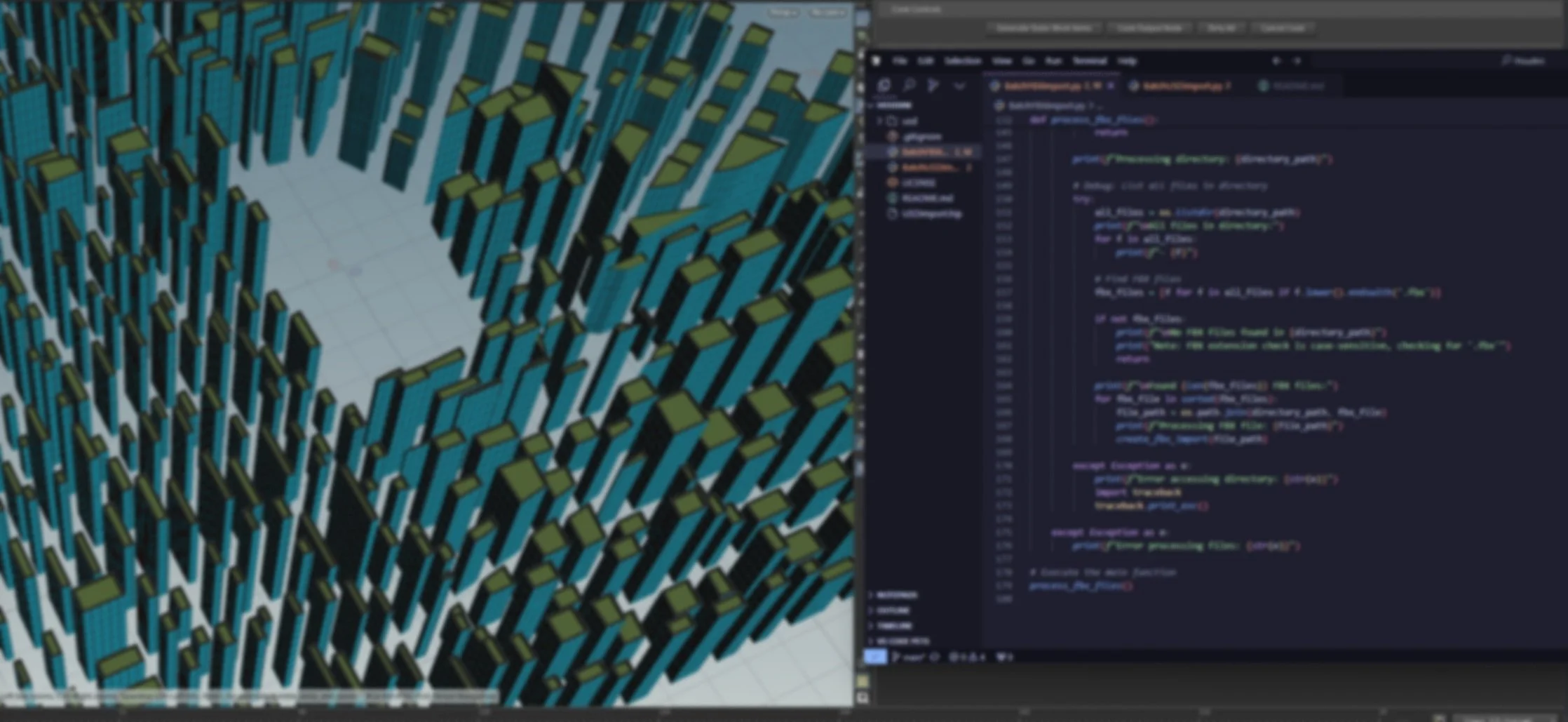Image resolution: width=1568 pixels, height=722 pixels.
Task: Click Generate Static Mesh Nodes button
Action: click(x=1044, y=28)
